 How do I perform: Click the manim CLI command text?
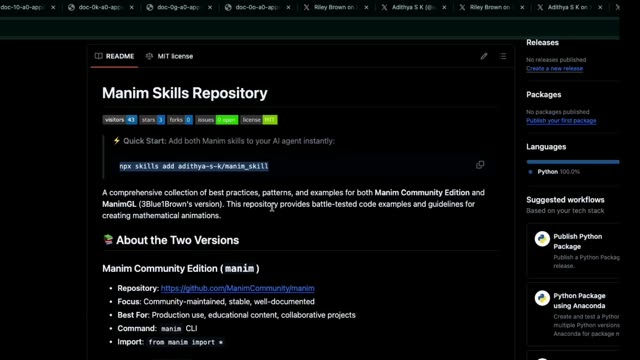179,329
